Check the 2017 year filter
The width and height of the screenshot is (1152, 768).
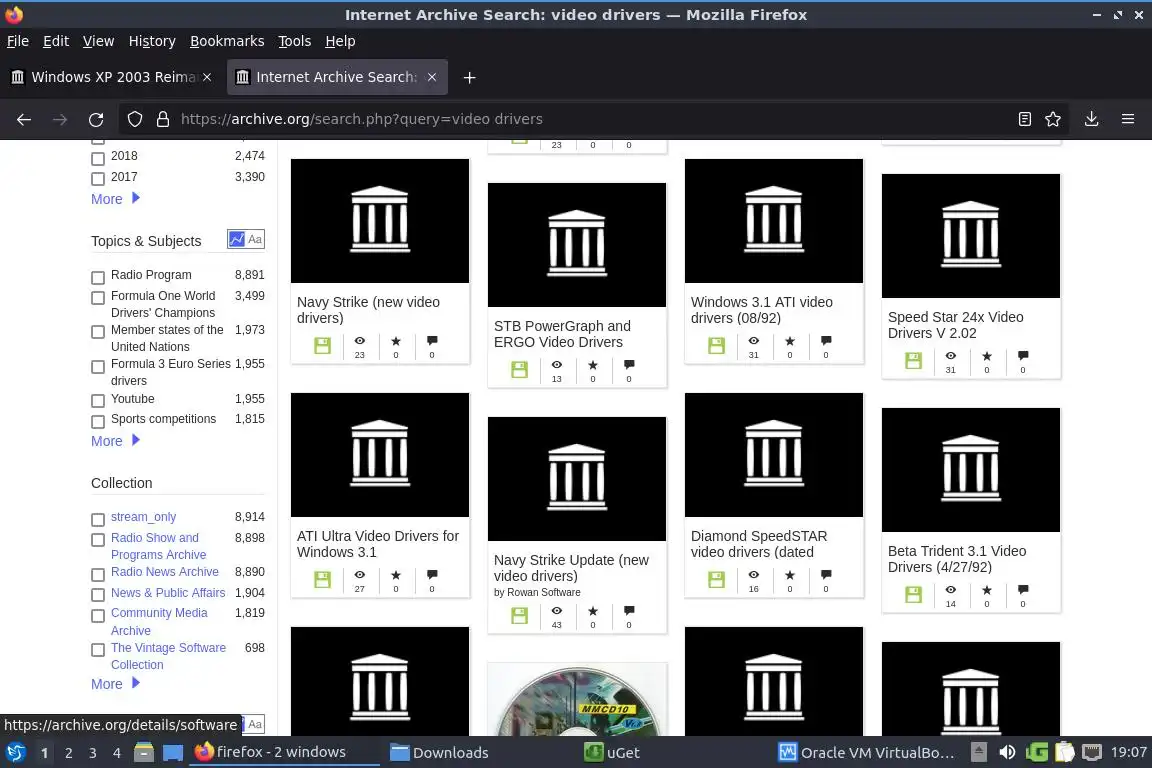(x=98, y=179)
